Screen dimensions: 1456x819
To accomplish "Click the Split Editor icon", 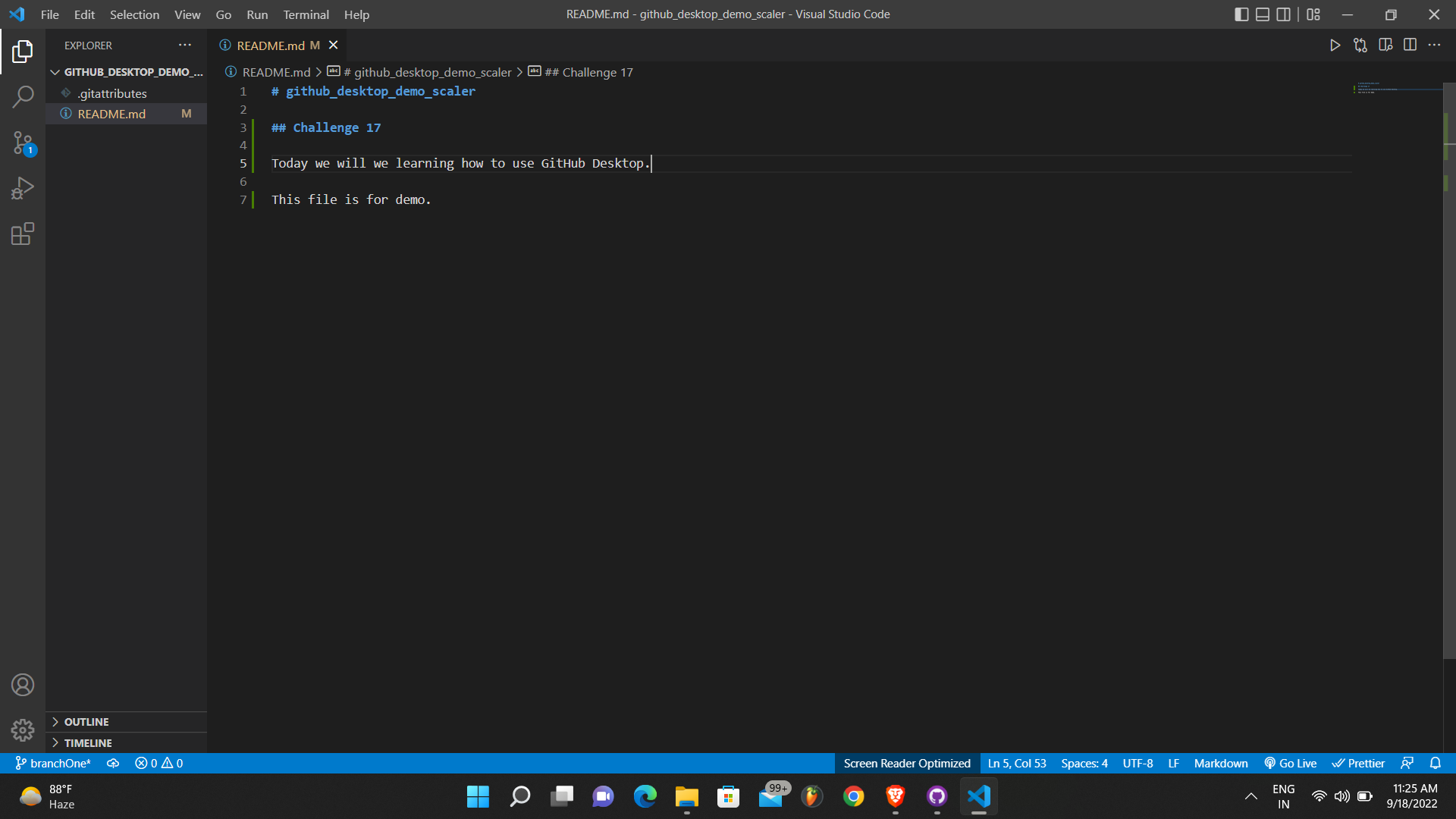I will pos(1411,45).
